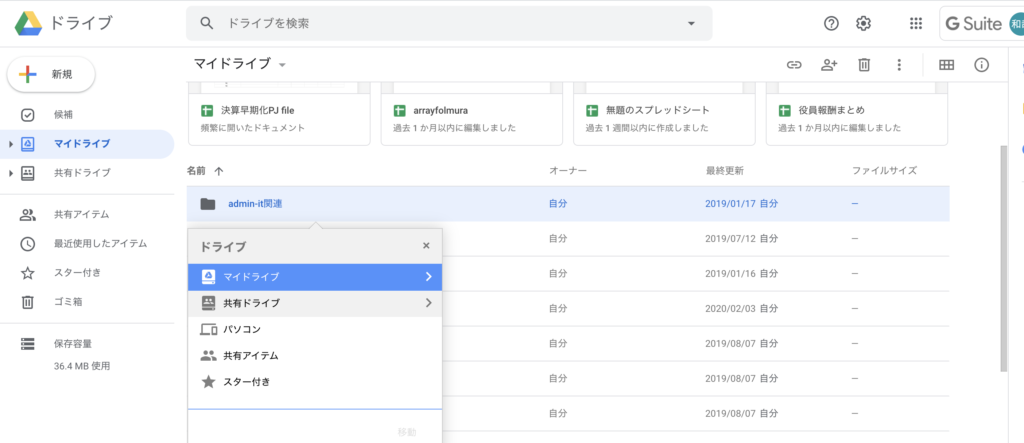The height and width of the screenshot is (443, 1024).
Task: Click the オーナー column header
Action: [568, 171]
